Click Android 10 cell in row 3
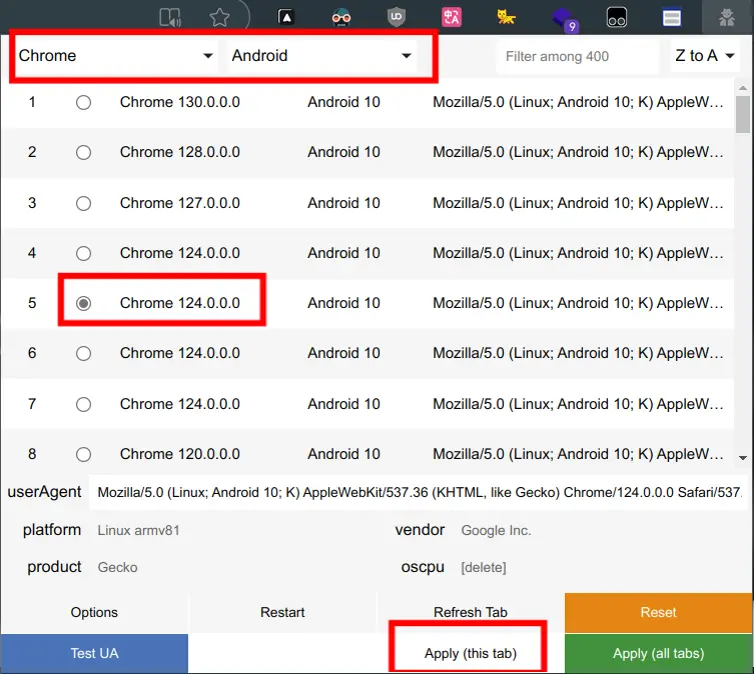This screenshot has height=674, width=754. [344, 203]
